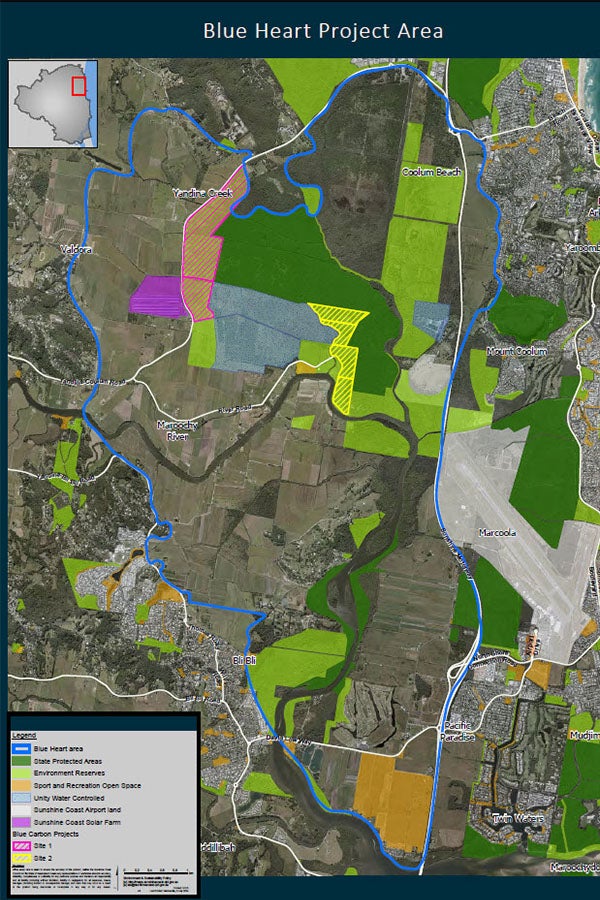Image resolution: width=600 pixels, height=900 pixels.
Task: Select the Unity Water Controlled blue swatch
Action: click(22, 798)
